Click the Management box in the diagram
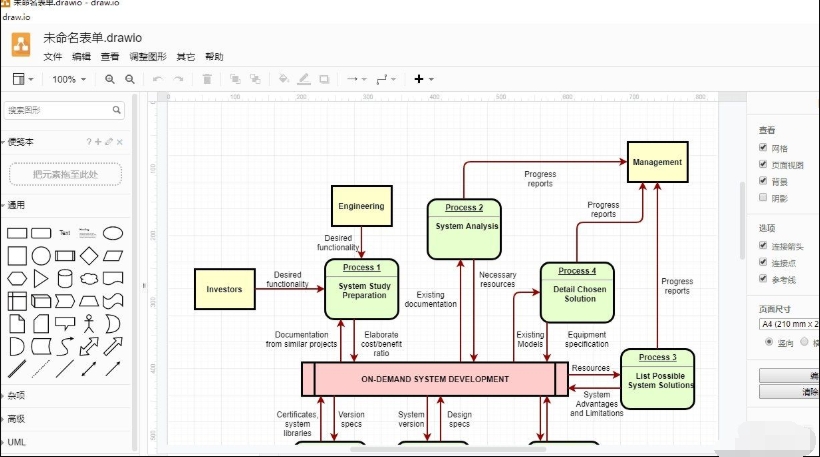 658,162
